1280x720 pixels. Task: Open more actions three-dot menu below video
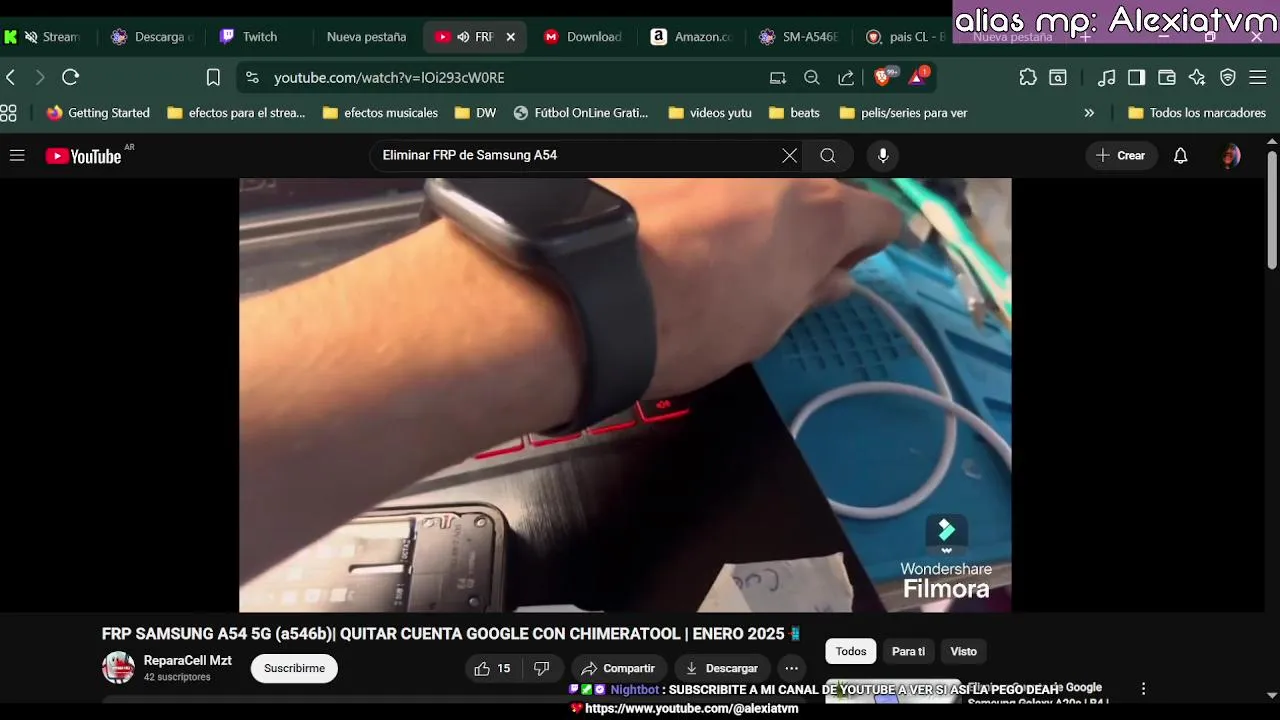tap(791, 668)
